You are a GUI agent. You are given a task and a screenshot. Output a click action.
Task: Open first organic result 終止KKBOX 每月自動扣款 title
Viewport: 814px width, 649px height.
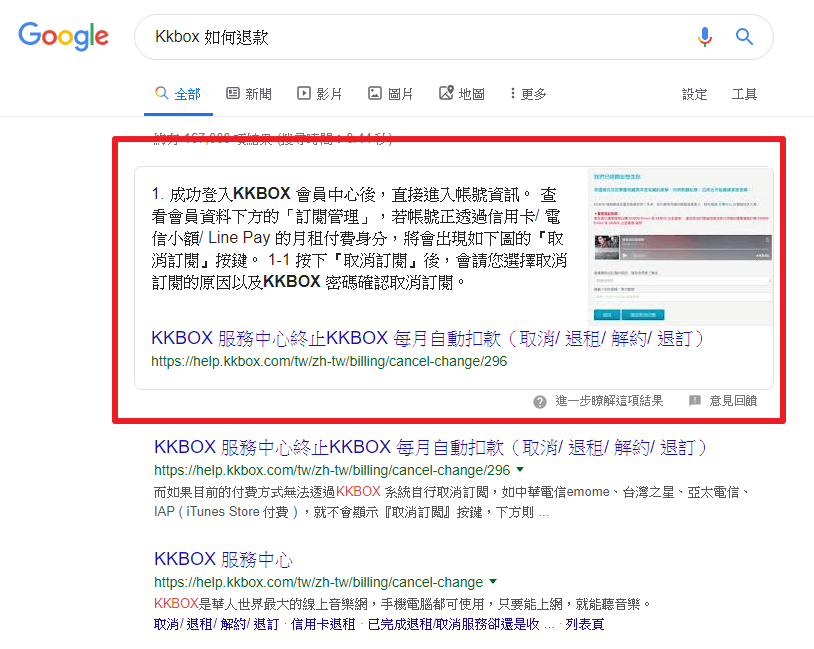pos(430,448)
